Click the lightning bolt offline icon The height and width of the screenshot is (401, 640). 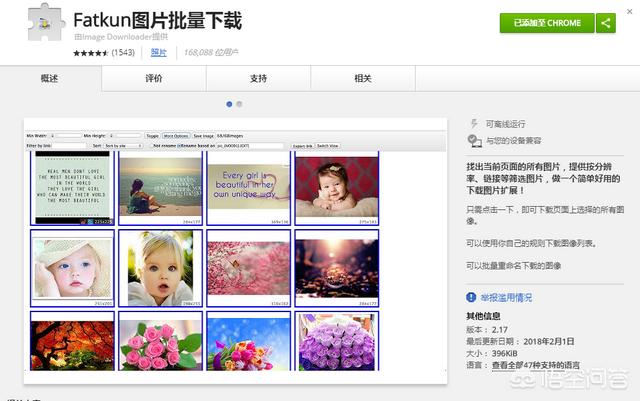click(474, 123)
